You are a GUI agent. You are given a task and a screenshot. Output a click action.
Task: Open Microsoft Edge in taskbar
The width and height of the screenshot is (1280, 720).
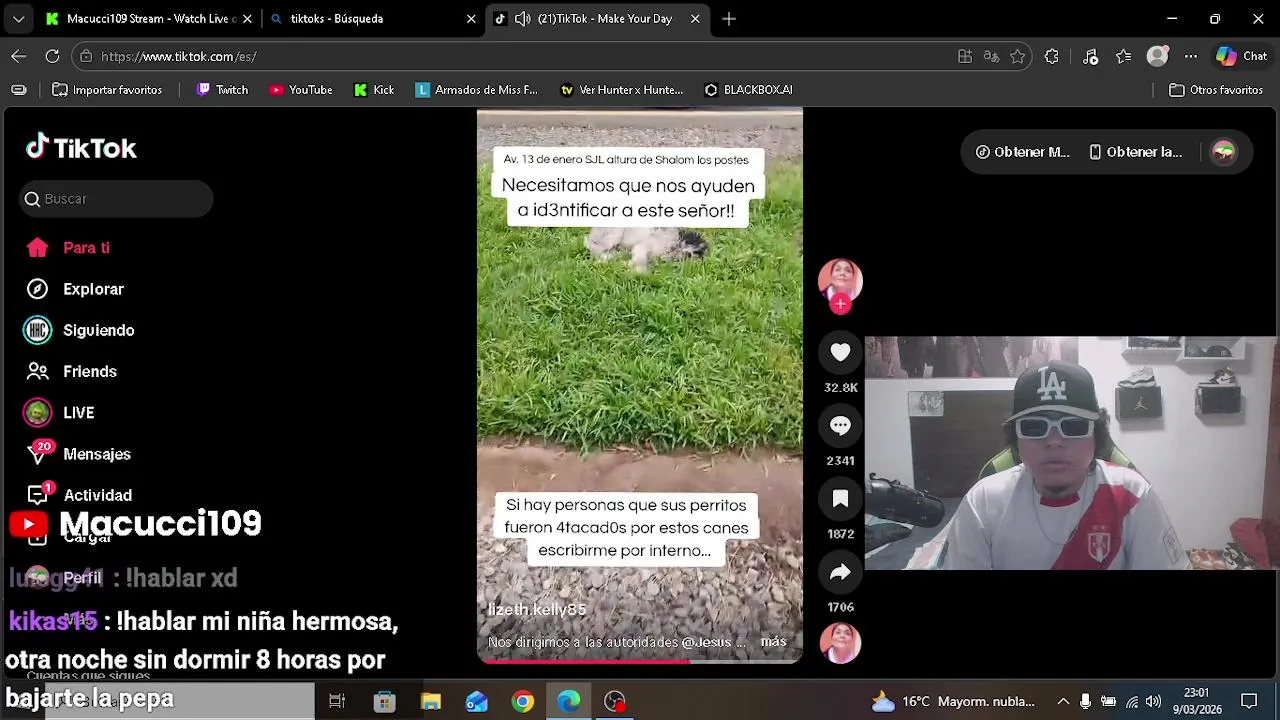(x=569, y=701)
